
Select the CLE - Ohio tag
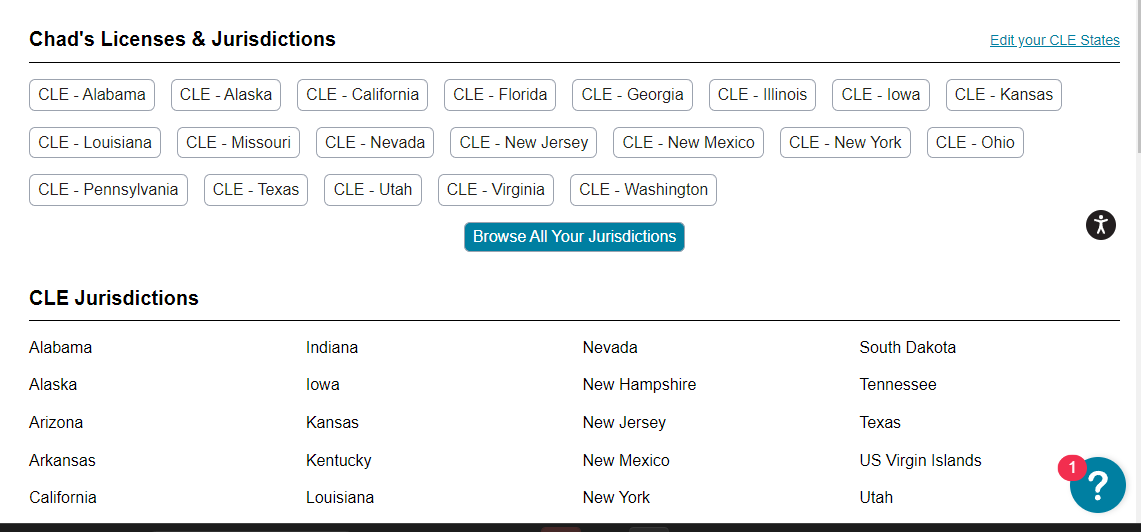975,143
